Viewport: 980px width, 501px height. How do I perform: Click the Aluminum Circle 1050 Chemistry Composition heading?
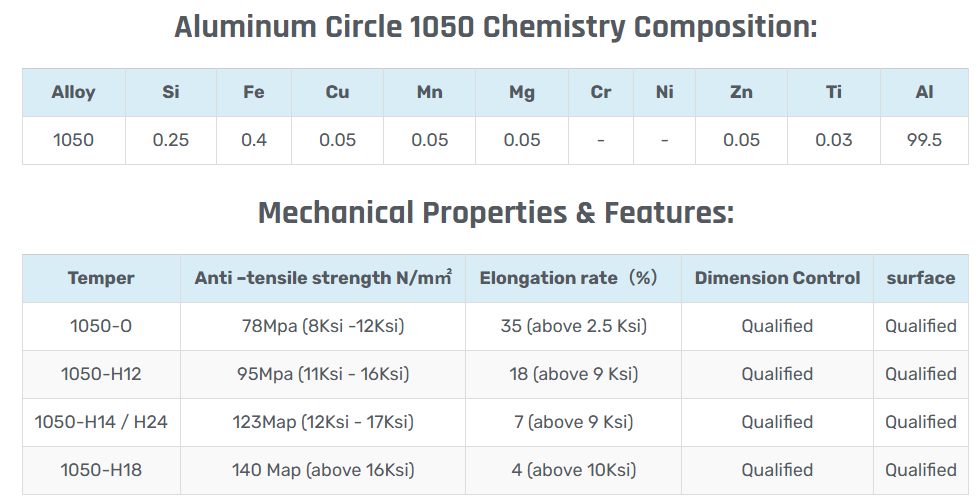click(495, 27)
